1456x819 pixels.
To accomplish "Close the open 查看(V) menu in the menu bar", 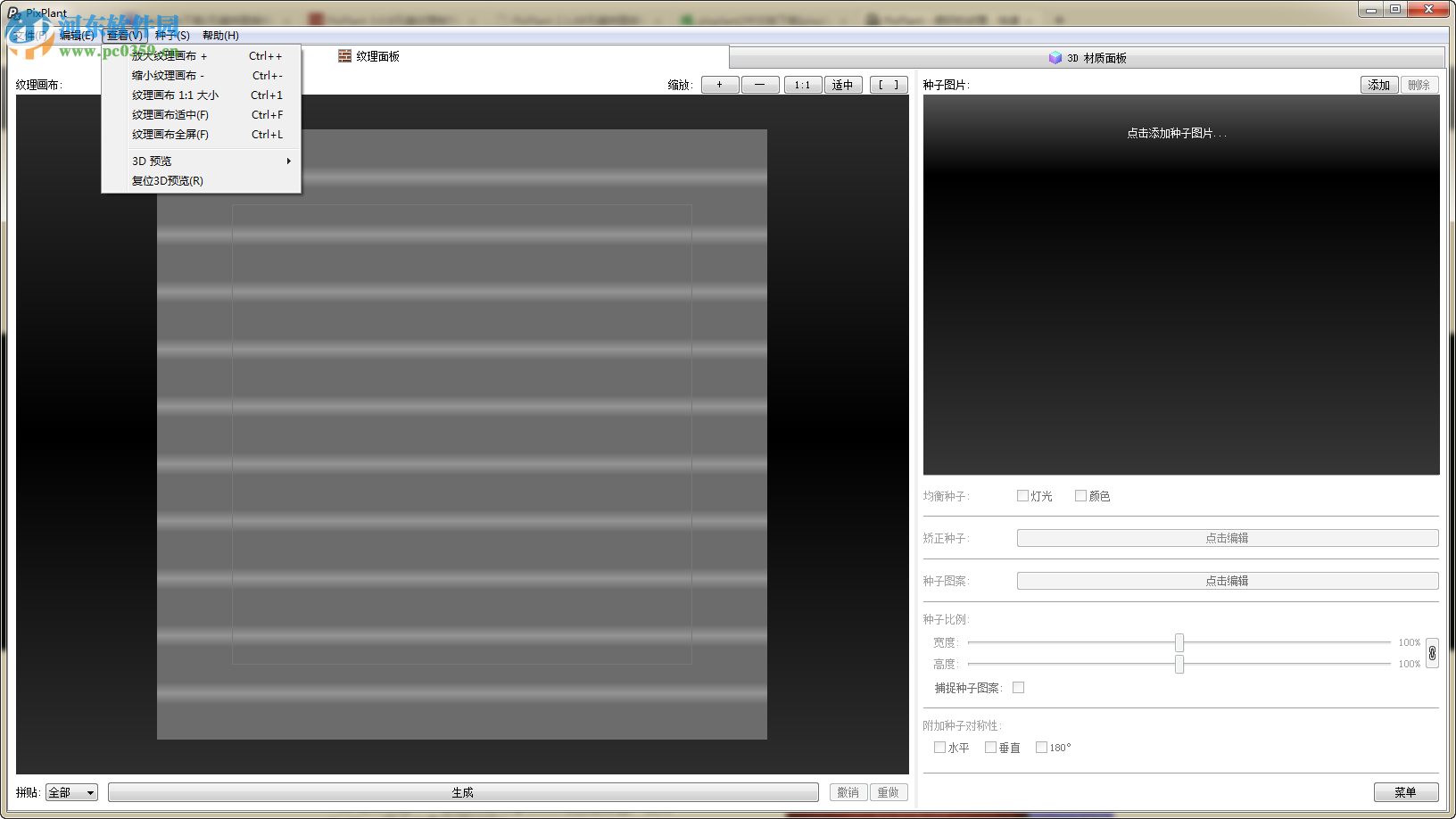I will coord(124,36).
